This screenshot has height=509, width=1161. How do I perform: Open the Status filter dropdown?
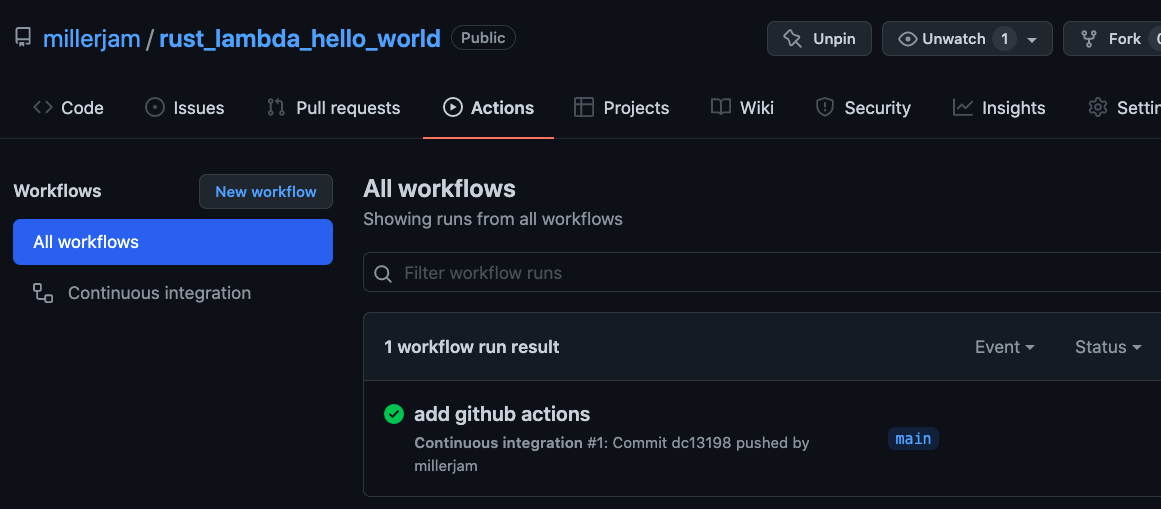(x=1108, y=347)
